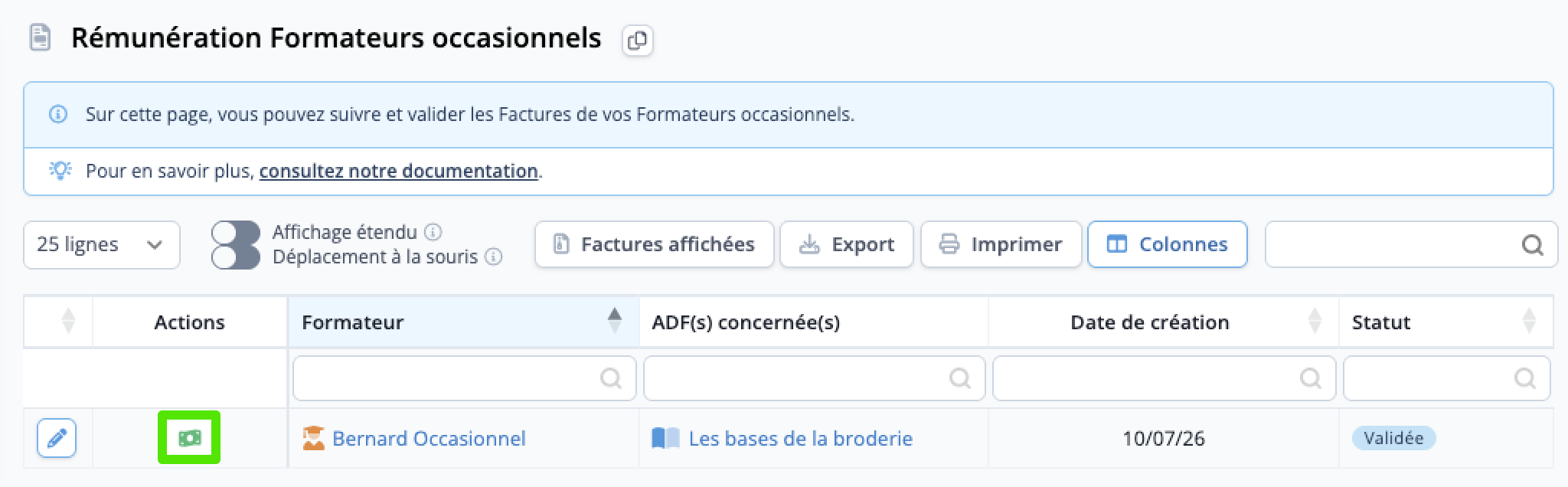
Task: Click the sort arrows on Date de création
Action: 1315,322
